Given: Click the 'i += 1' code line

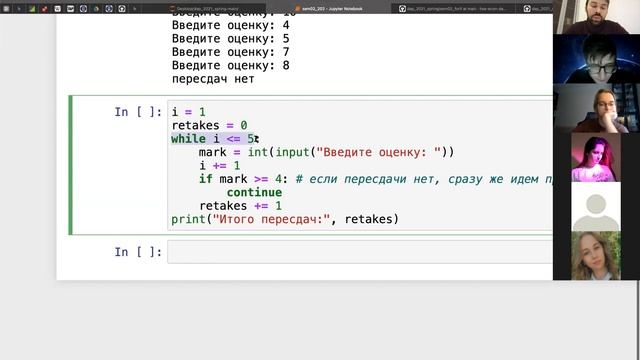Looking at the screenshot, I should tap(220, 166).
